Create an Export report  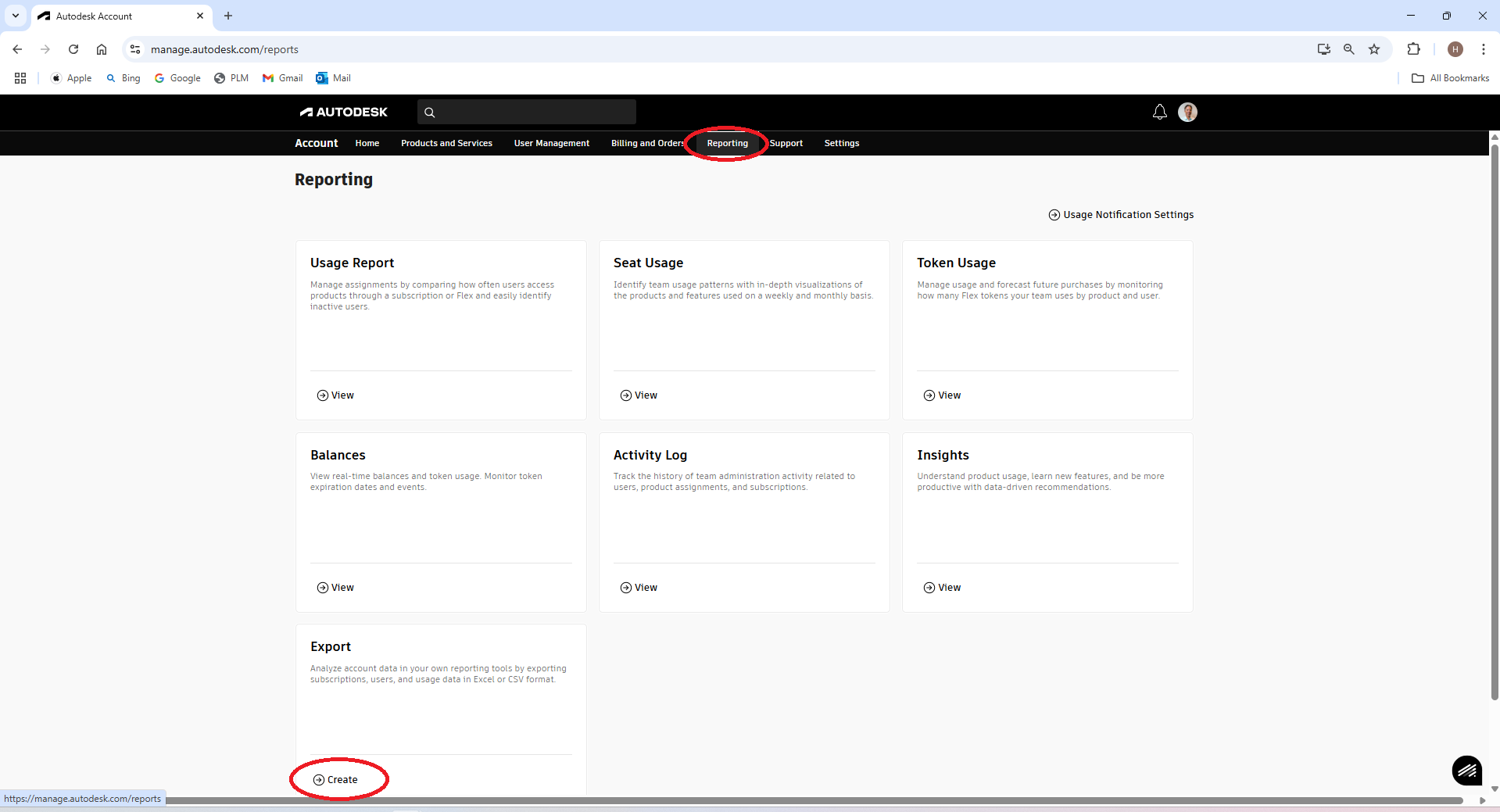pyautogui.click(x=335, y=780)
